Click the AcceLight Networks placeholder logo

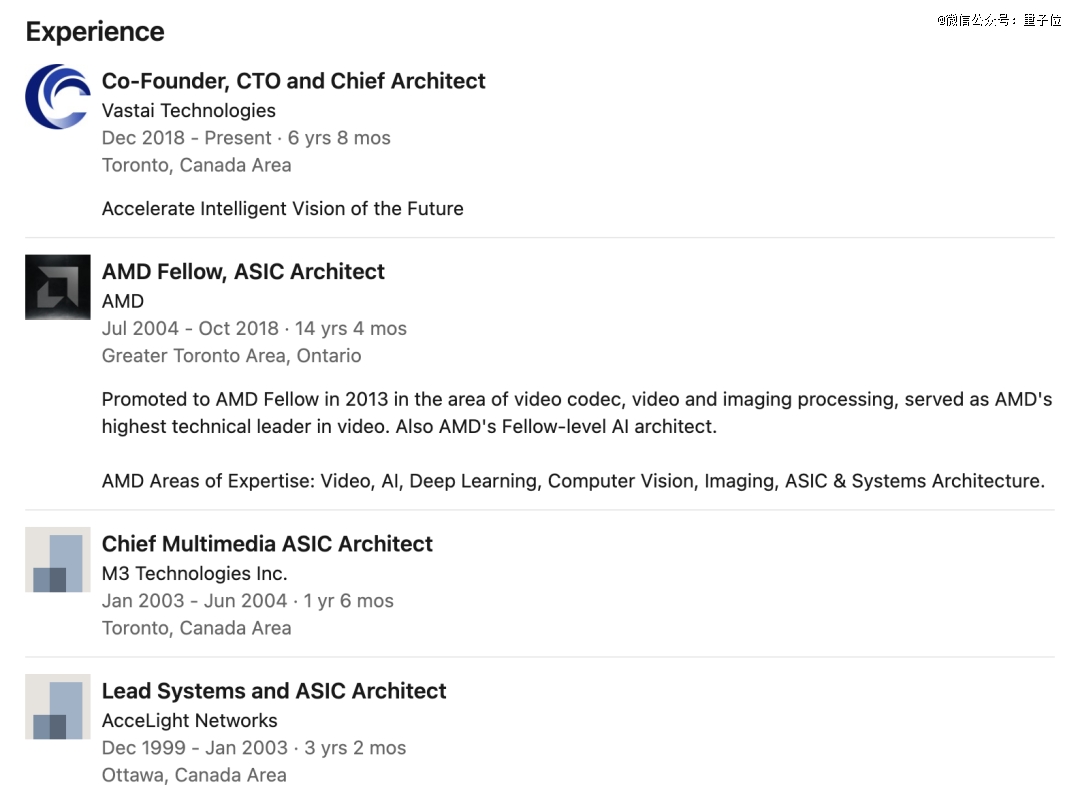tap(58, 706)
